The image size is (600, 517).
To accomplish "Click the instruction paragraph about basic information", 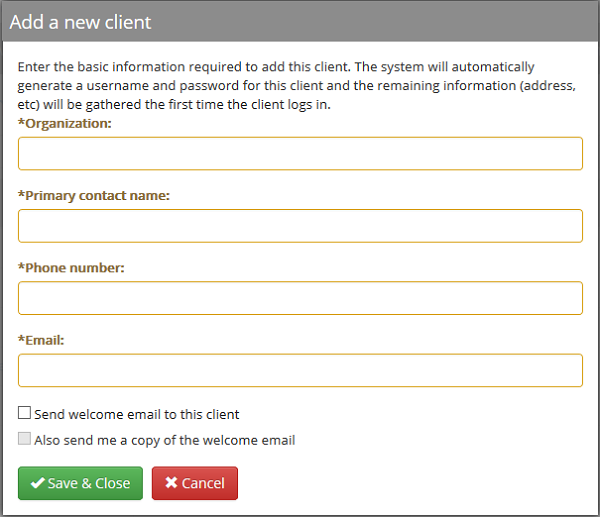I will [296, 85].
